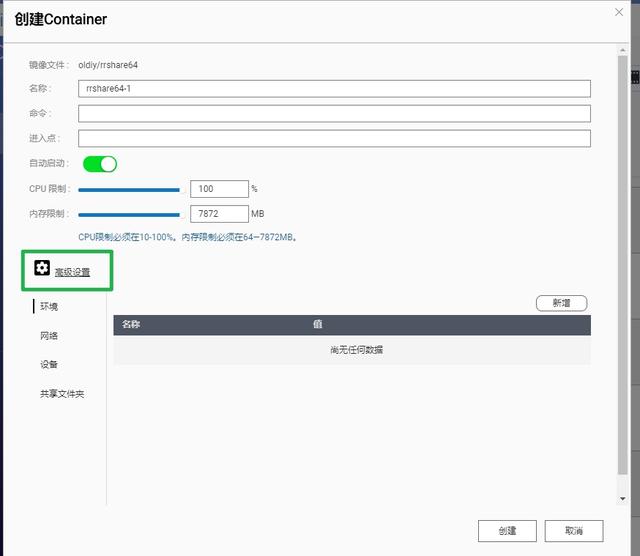Click into the 进入点 input field
The image size is (640, 556).
(x=334, y=138)
